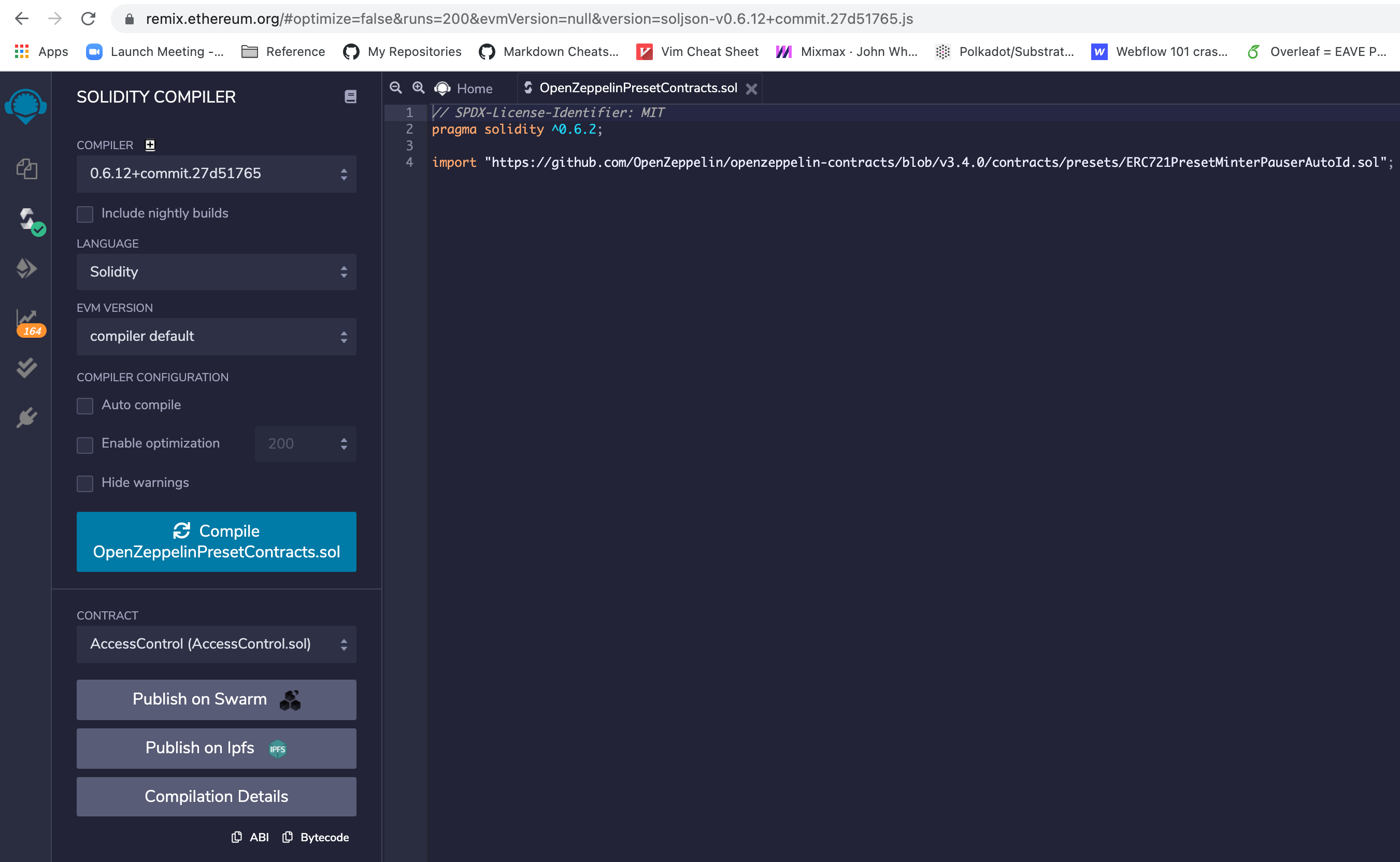Open the Apps bookmark grid
This screenshot has width=1400, height=862.
click(41, 51)
